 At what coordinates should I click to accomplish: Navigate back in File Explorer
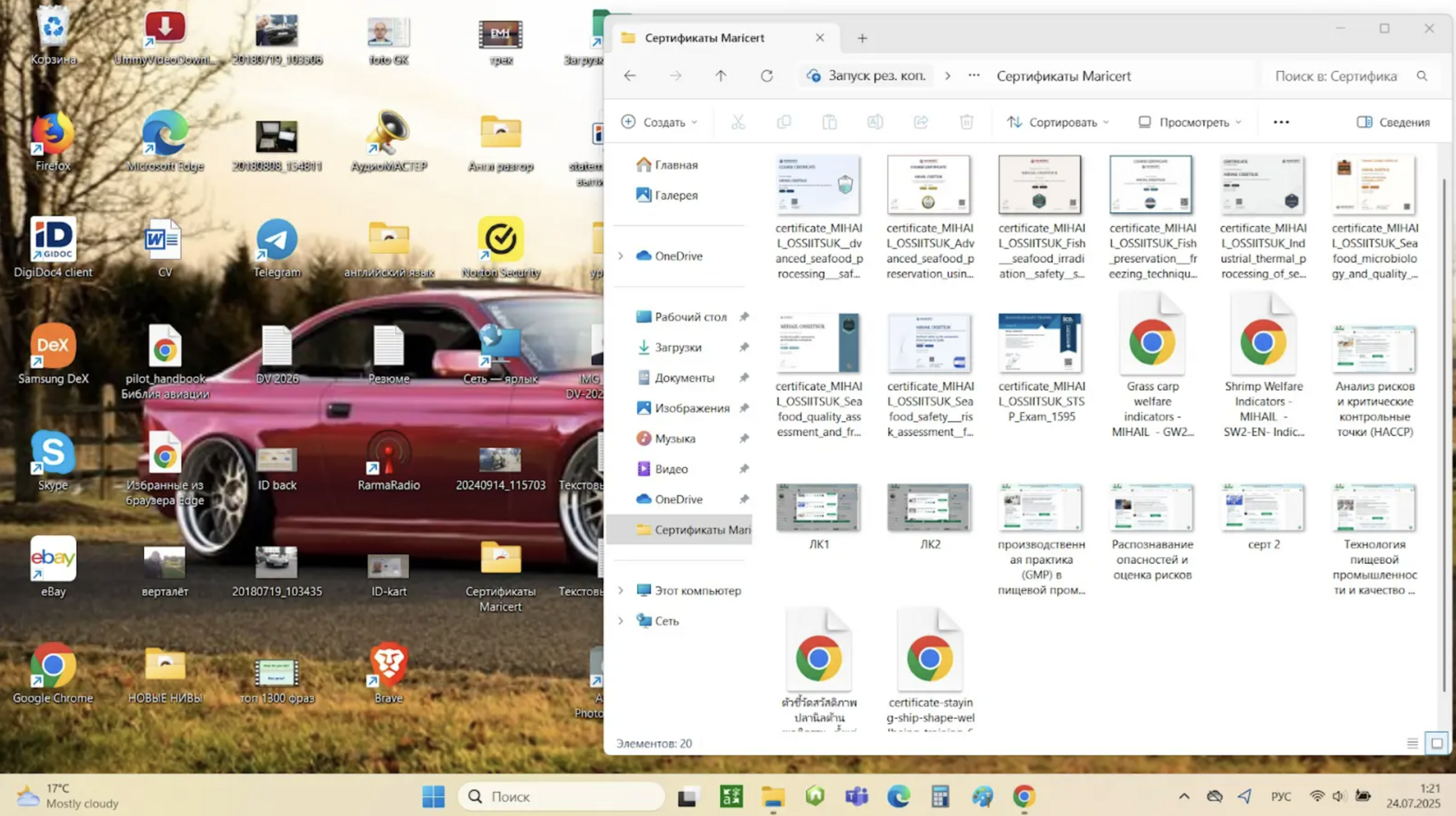tap(630, 76)
